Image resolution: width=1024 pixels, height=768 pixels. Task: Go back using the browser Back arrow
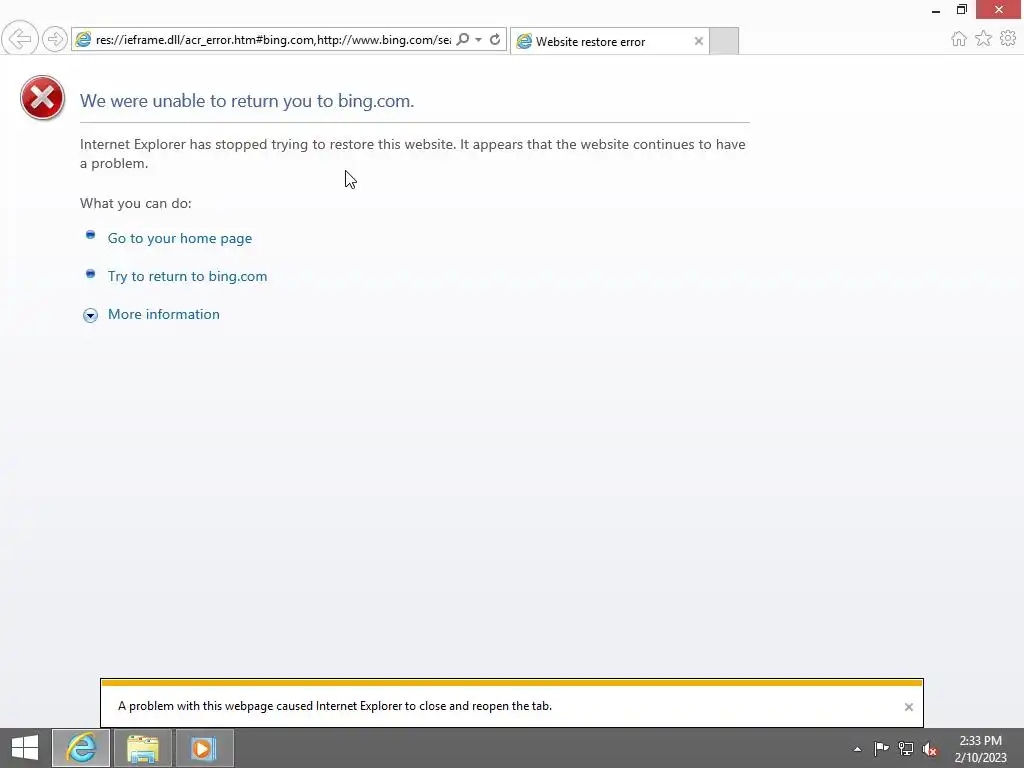click(x=20, y=39)
